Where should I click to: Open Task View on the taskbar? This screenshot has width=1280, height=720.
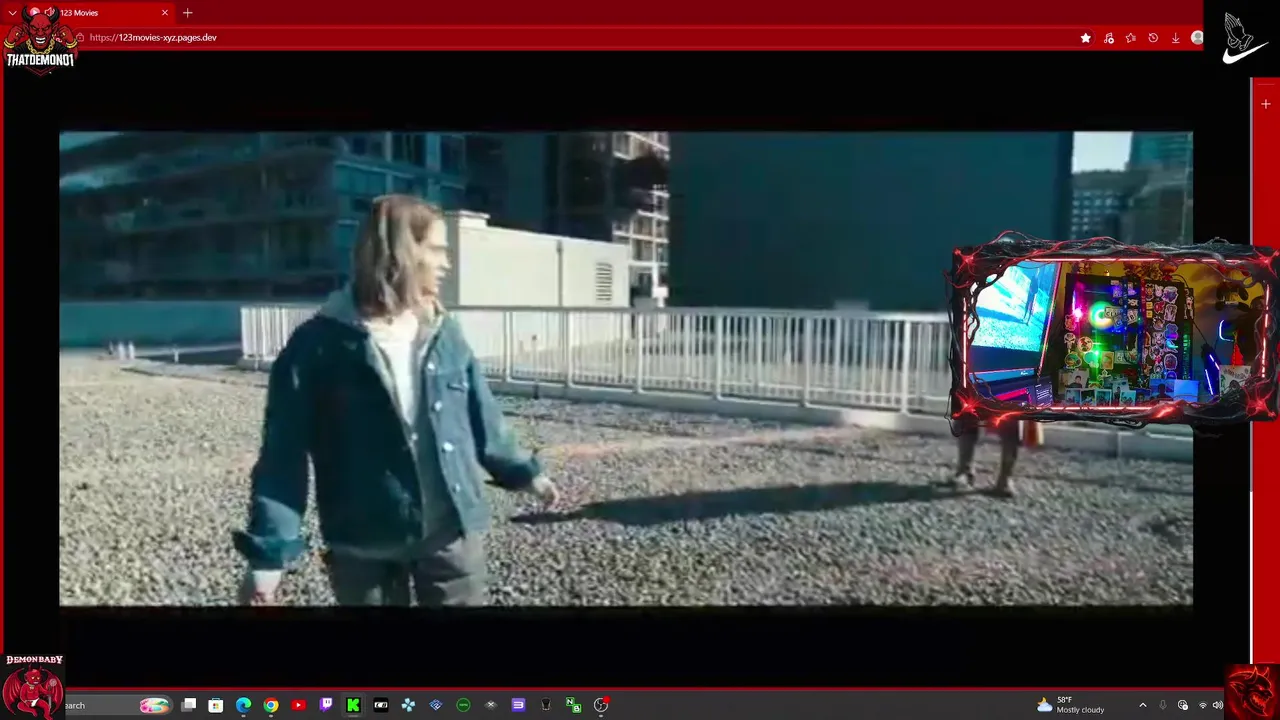tap(188, 705)
